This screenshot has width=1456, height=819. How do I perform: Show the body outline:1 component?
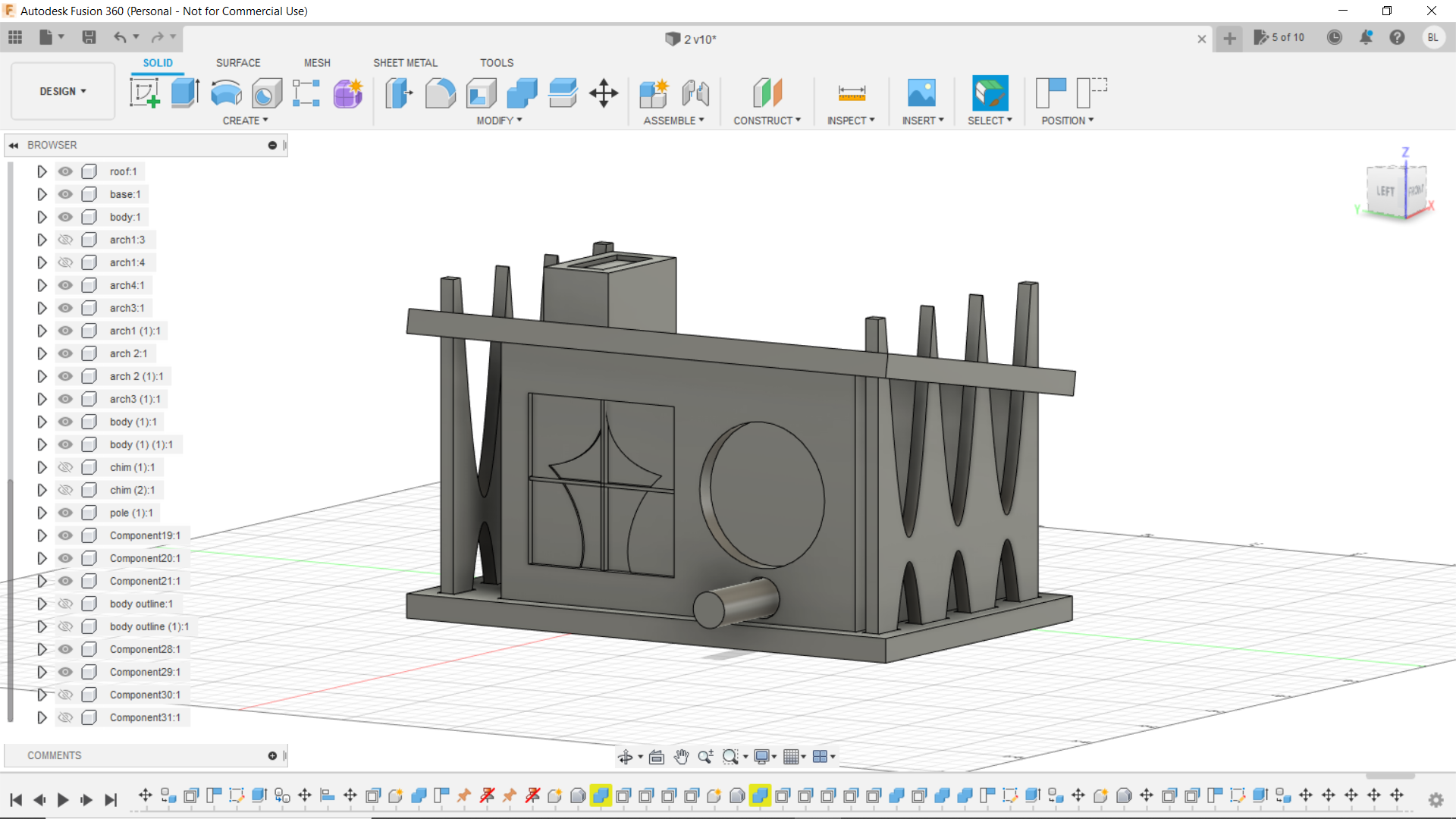tap(66, 604)
